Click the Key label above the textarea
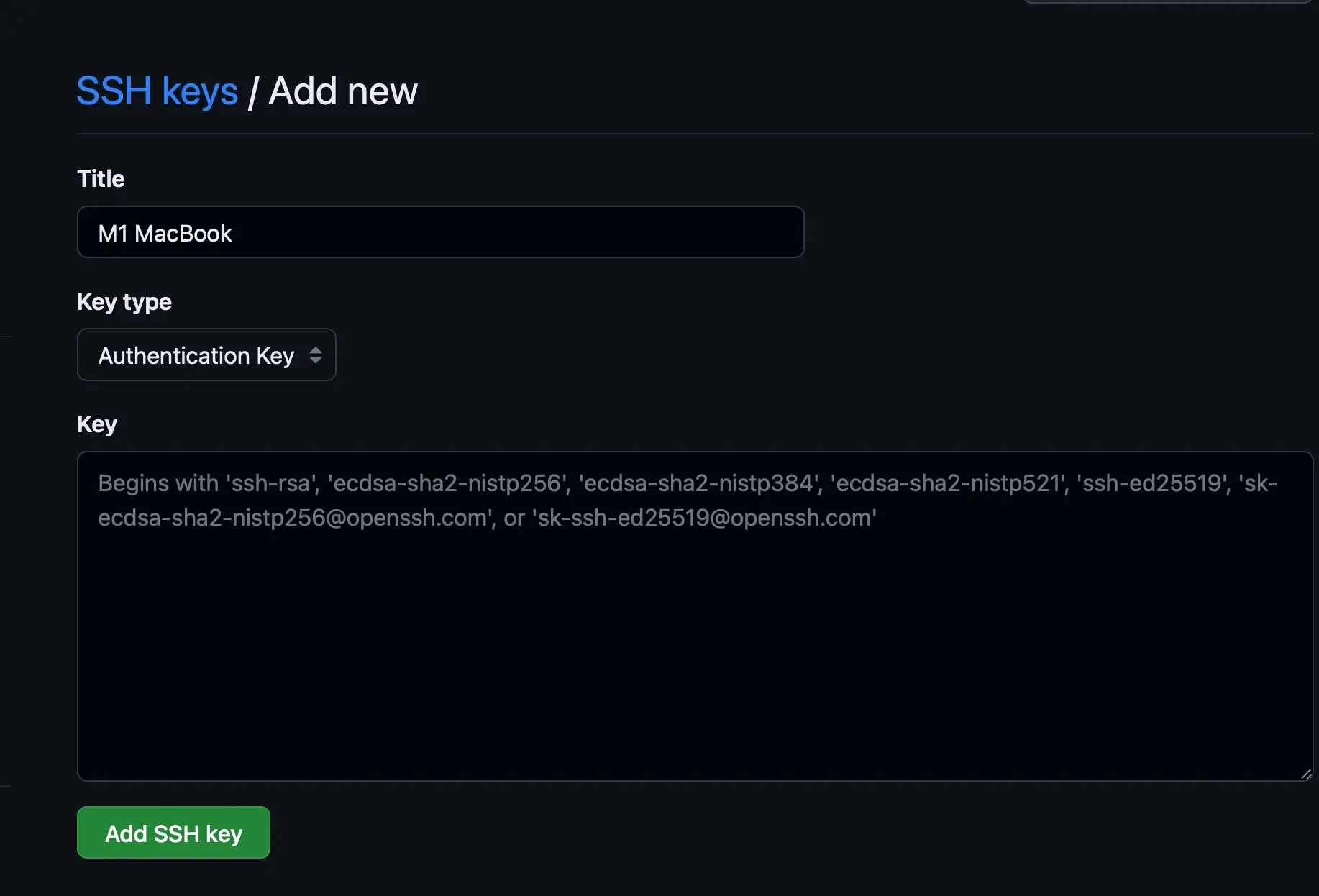 96,424
